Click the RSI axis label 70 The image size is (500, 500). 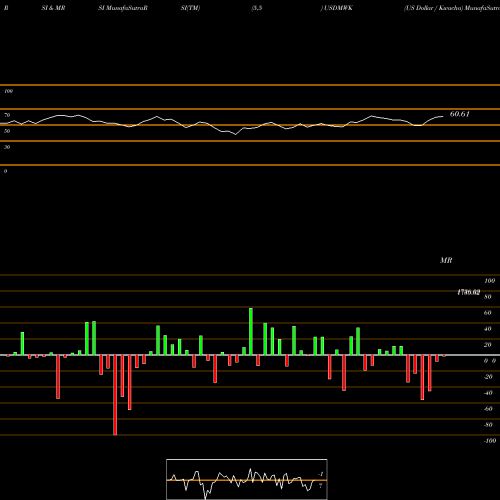7,115
